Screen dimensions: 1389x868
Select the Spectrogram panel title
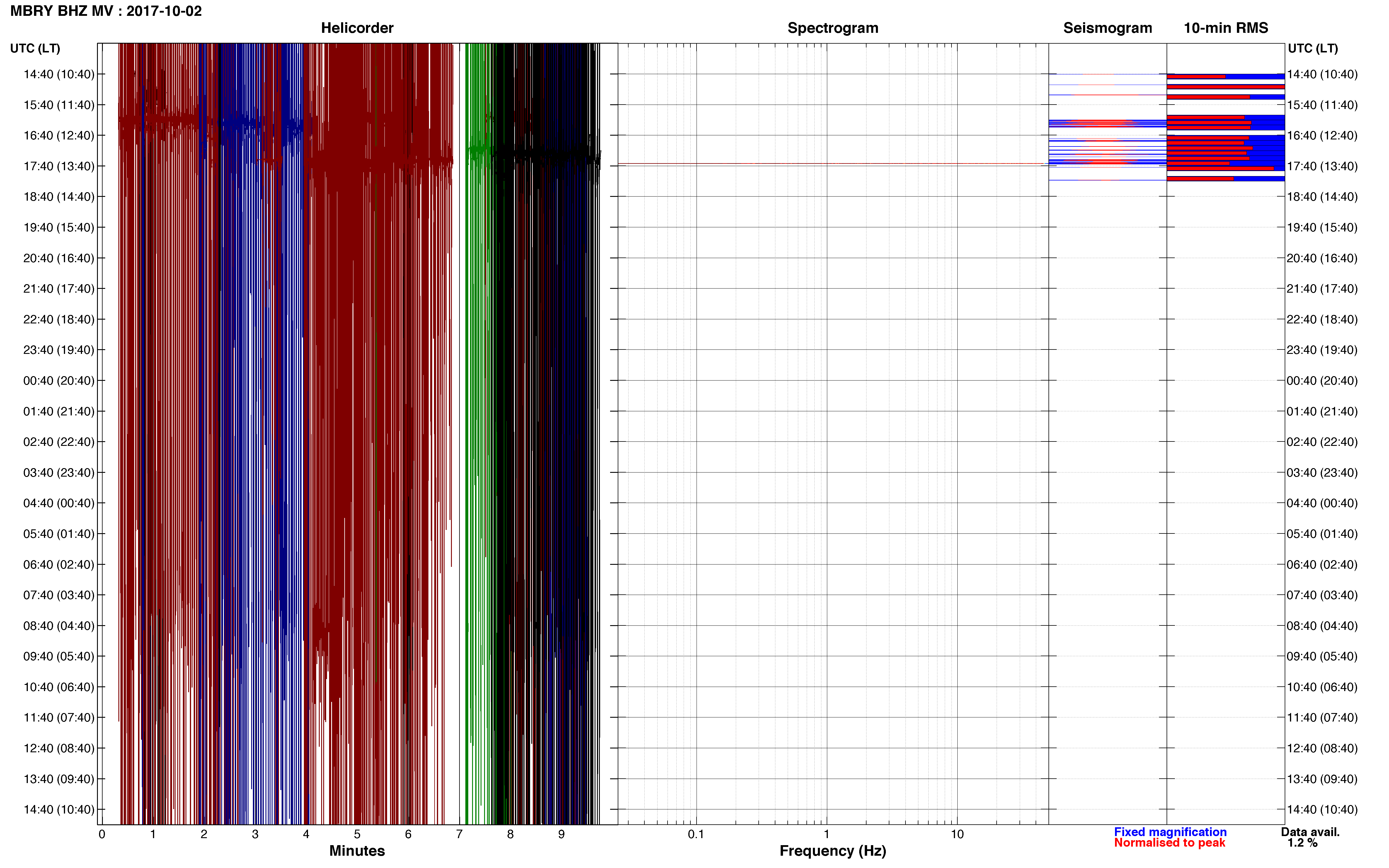[833, 28]
